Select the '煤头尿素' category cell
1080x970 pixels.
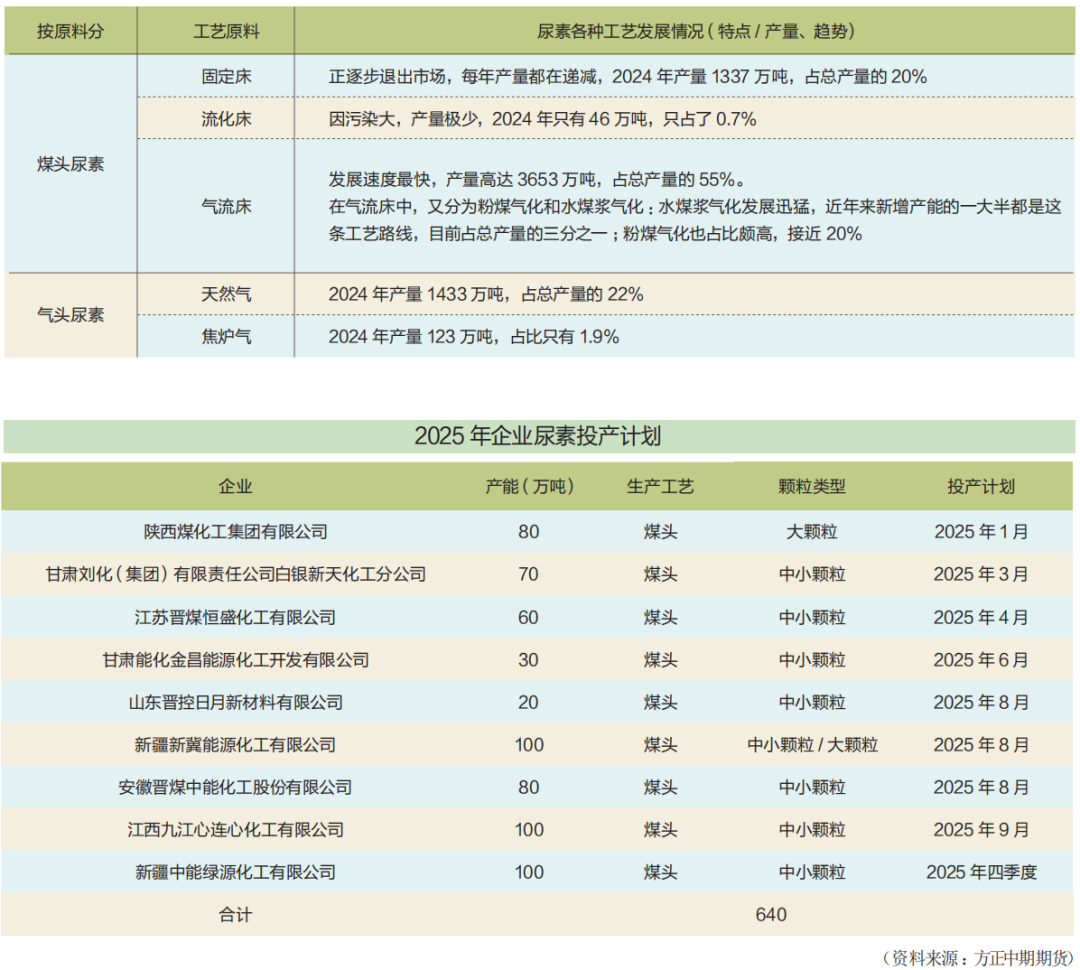pos(70,164)
